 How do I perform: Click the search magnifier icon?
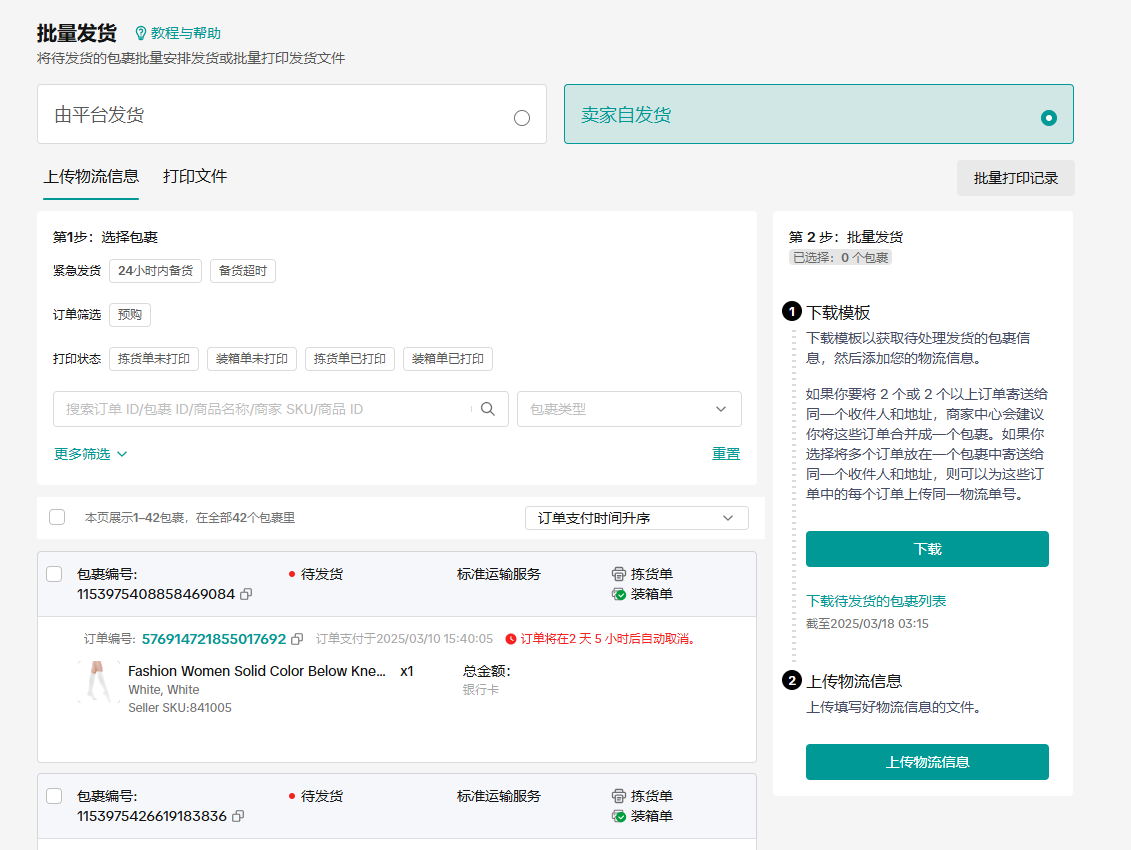[x=488, y=409]
